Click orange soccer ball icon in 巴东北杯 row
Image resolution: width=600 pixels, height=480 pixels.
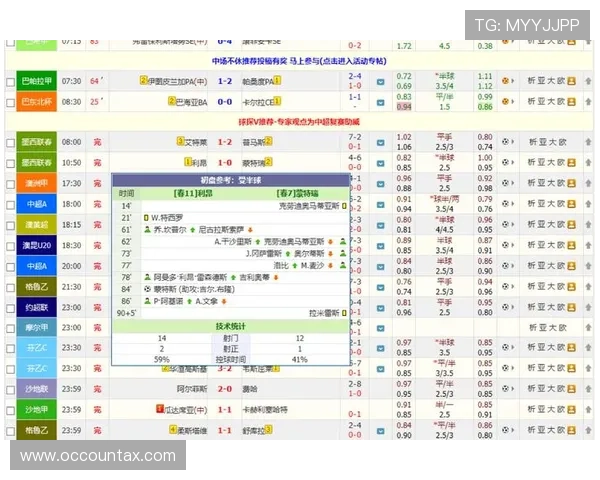[505, 101]
